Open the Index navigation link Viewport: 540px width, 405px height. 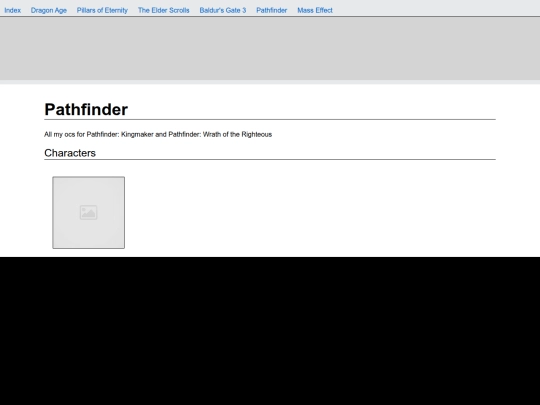click(12, 10)
